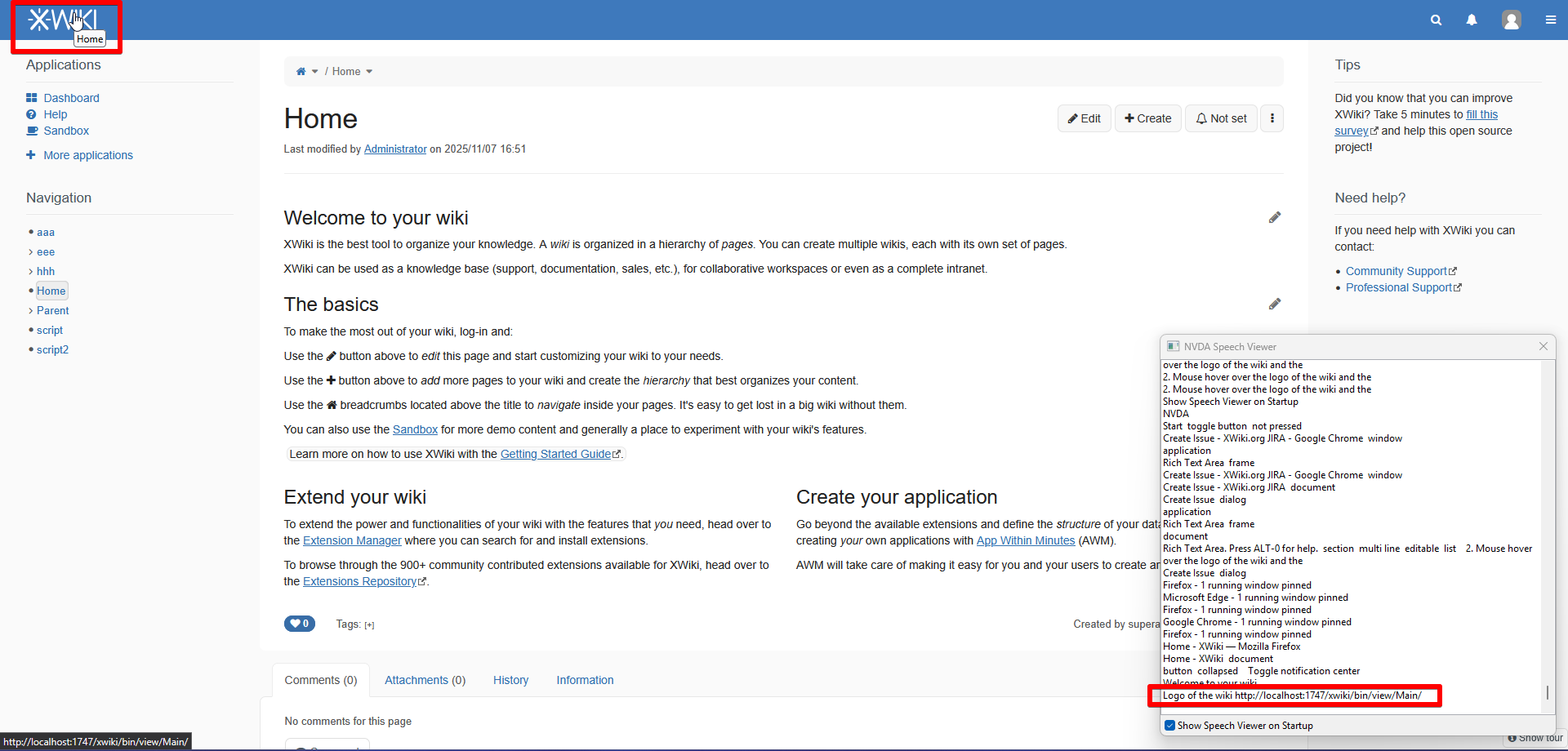Open the Home breadcrumb dropdown arrow

(x=369, y=72)
